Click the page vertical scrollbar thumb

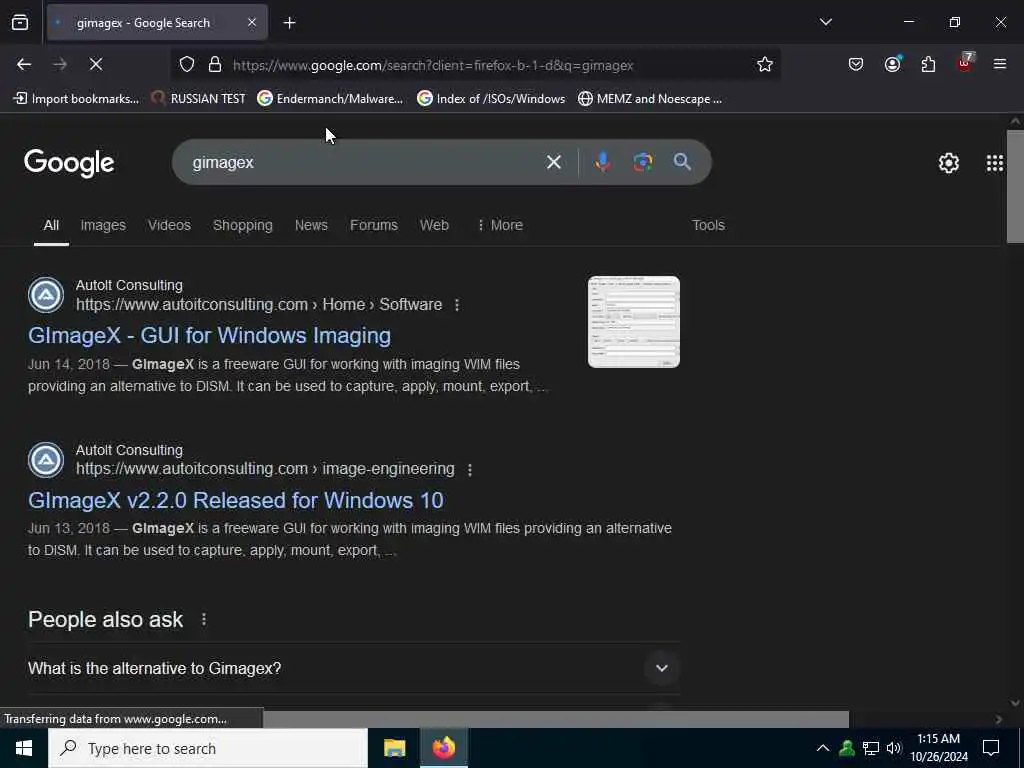[x=1015, y=186]
